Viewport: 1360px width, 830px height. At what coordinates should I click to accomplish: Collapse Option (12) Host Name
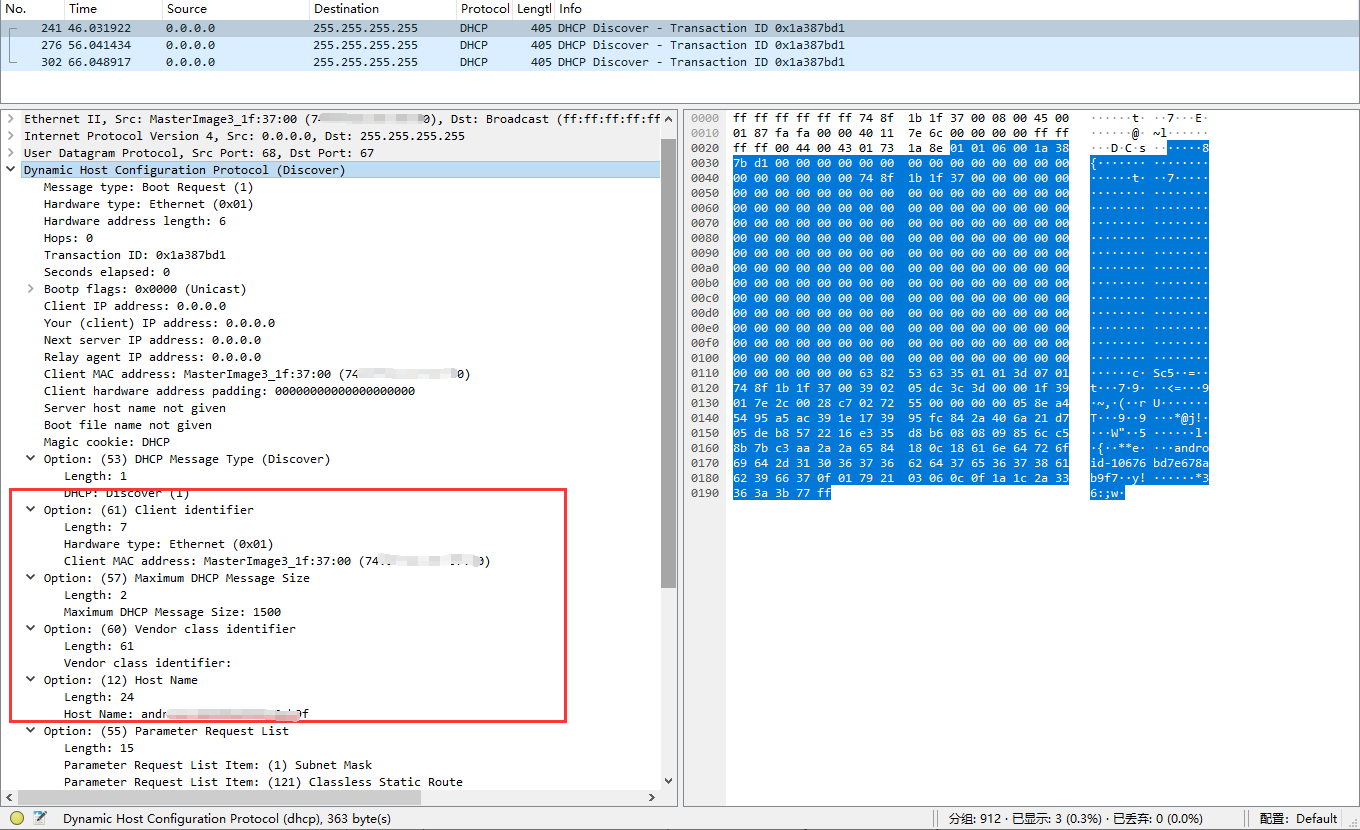pyautogui.click(x=31, y=680)
